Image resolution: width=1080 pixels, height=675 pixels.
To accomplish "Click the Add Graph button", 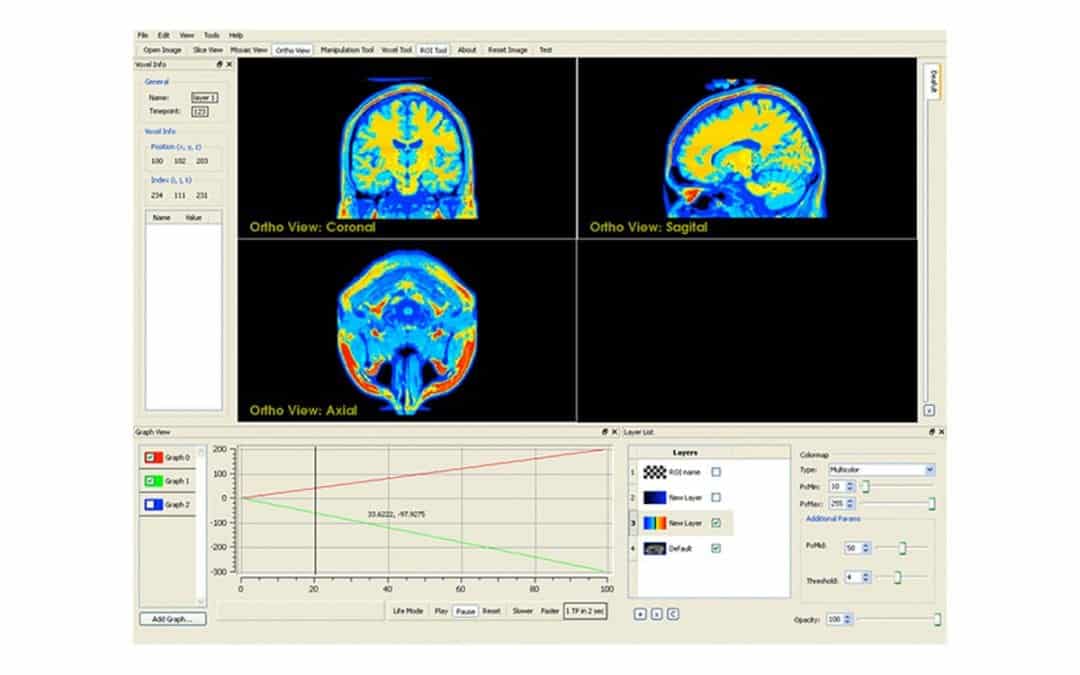I will 172,619.
